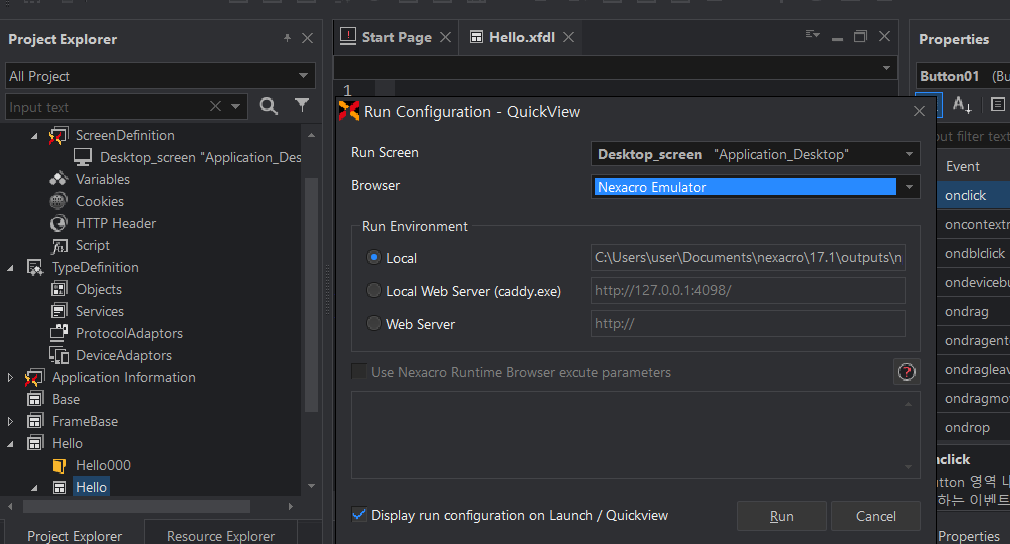The height and width of the screenshot is (544, 1010).
Task: Switch to the Hello.xfdl tab
Action: pyautogui.click(x=522, y=37)
